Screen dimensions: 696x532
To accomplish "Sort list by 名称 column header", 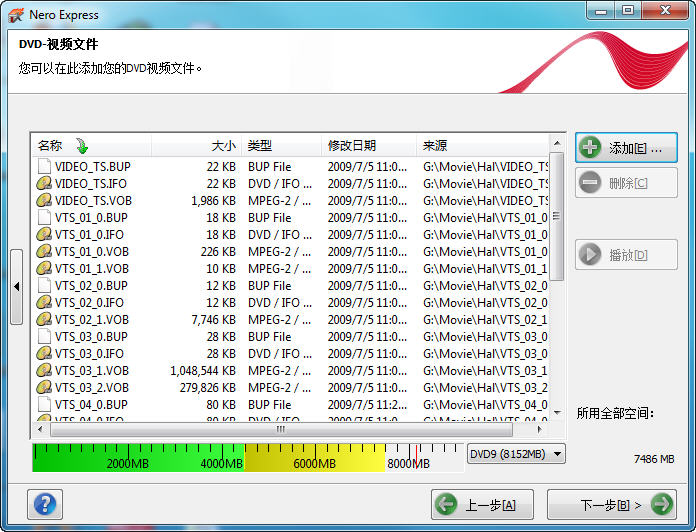I will pyautogui.click(x=91, y=146).
